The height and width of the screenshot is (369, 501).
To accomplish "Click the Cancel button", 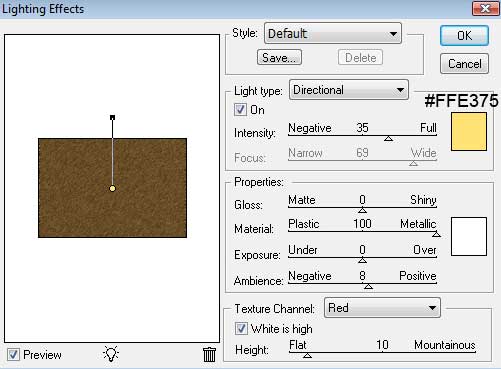I will (x=464, y=64).
